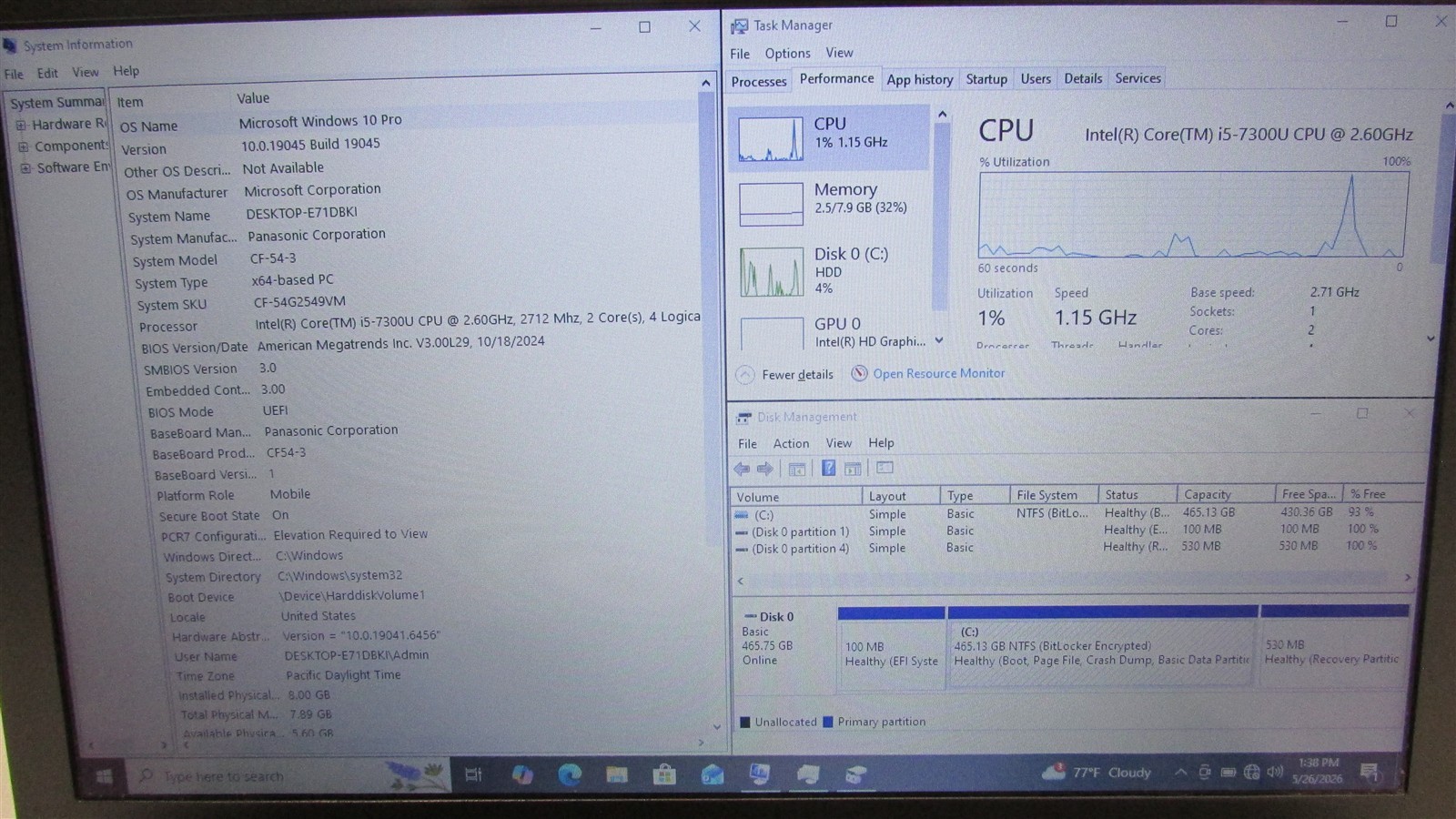Click the up arrow of Task Manager sidebar scrollbar
Viewport: 1456px width, 819px height.
(942, 115)
